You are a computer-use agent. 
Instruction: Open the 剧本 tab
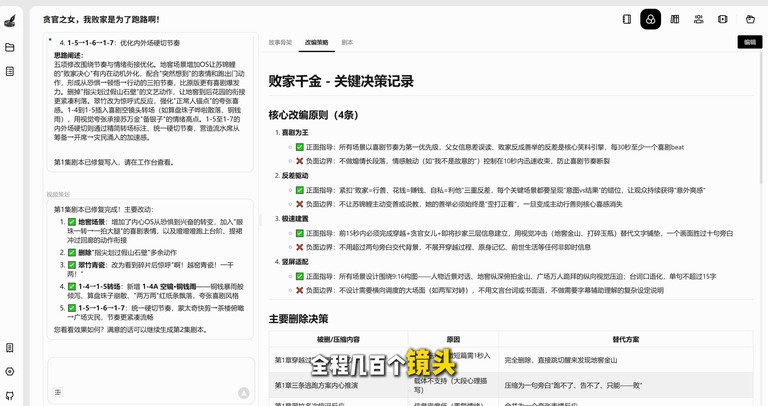tap(347, 43)
